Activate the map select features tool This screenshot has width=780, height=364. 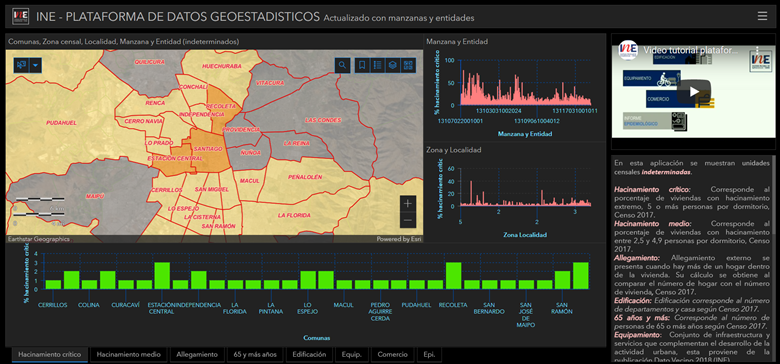21,65
